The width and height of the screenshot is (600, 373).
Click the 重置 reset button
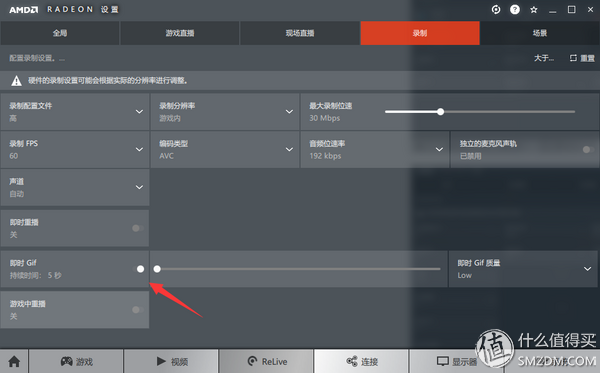click(x=582, y=58)
